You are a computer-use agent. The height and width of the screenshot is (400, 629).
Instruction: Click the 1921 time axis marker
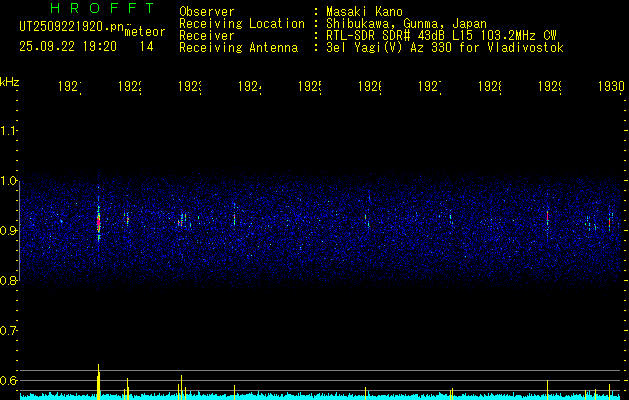[x=70, y=86]
